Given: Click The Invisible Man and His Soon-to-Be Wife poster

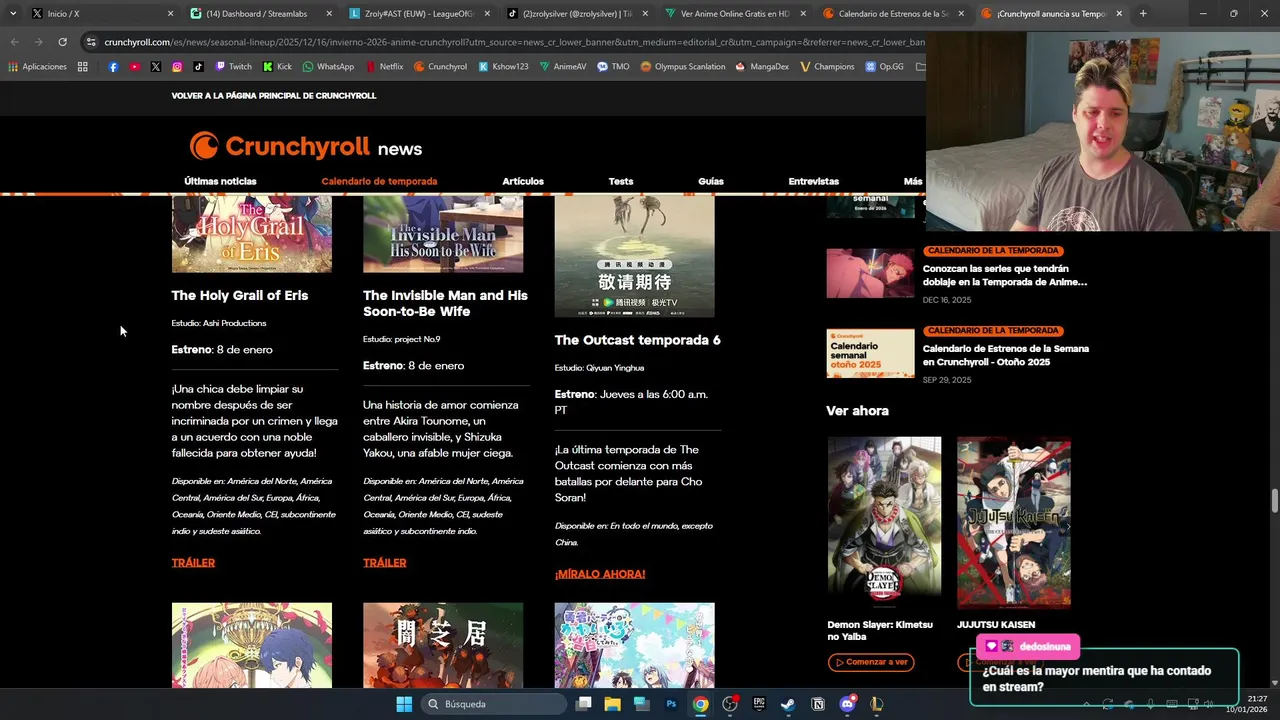Looking at the screenshot, I should click(x=443, y=234).
